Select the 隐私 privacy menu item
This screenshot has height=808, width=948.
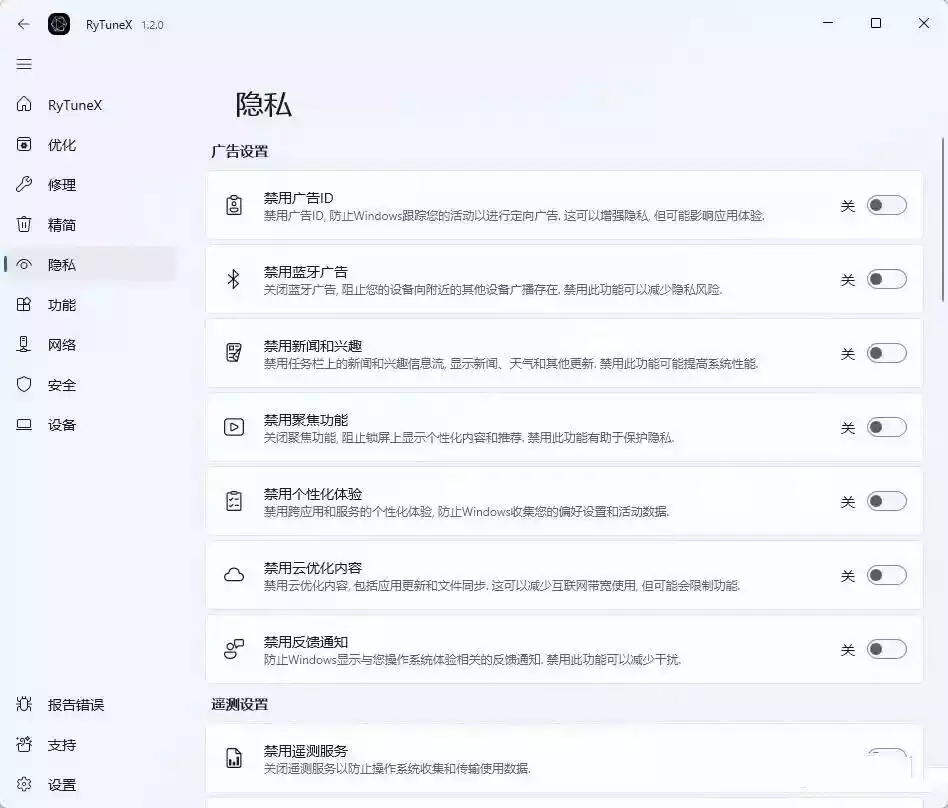(x=62, y=264)
